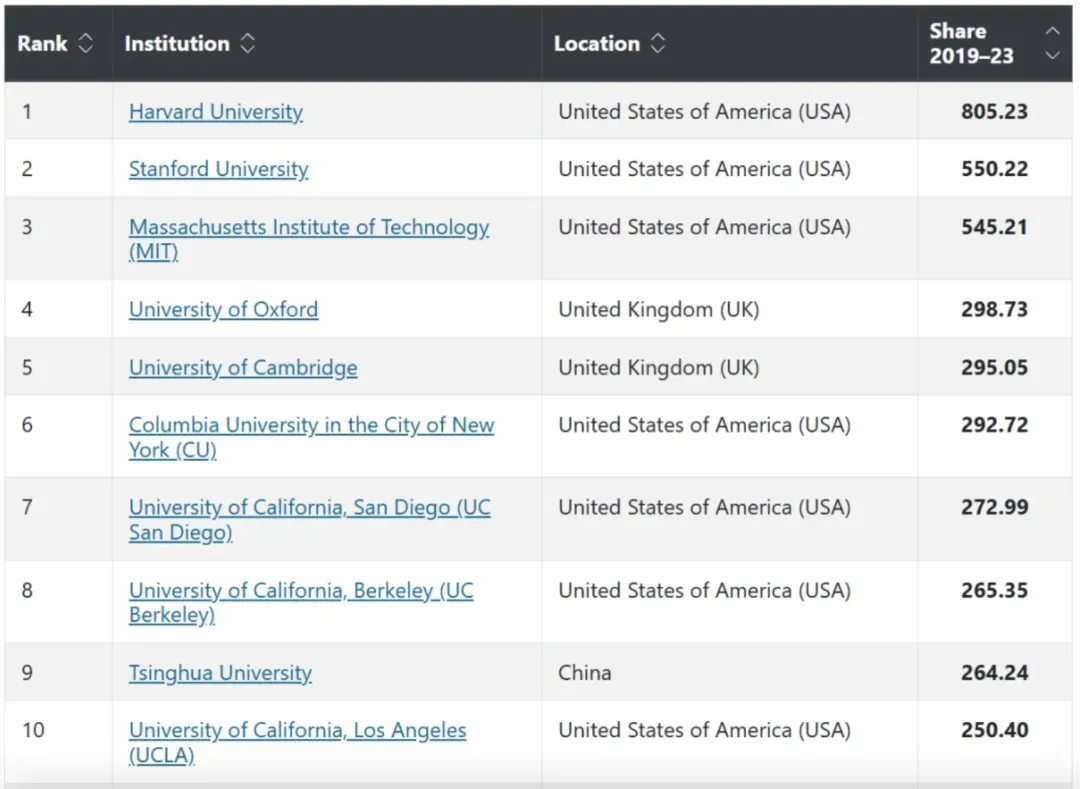Select Cambridge's share value 295.05
The height and width of the screenshot is (789, 1080).
[995, 367]
